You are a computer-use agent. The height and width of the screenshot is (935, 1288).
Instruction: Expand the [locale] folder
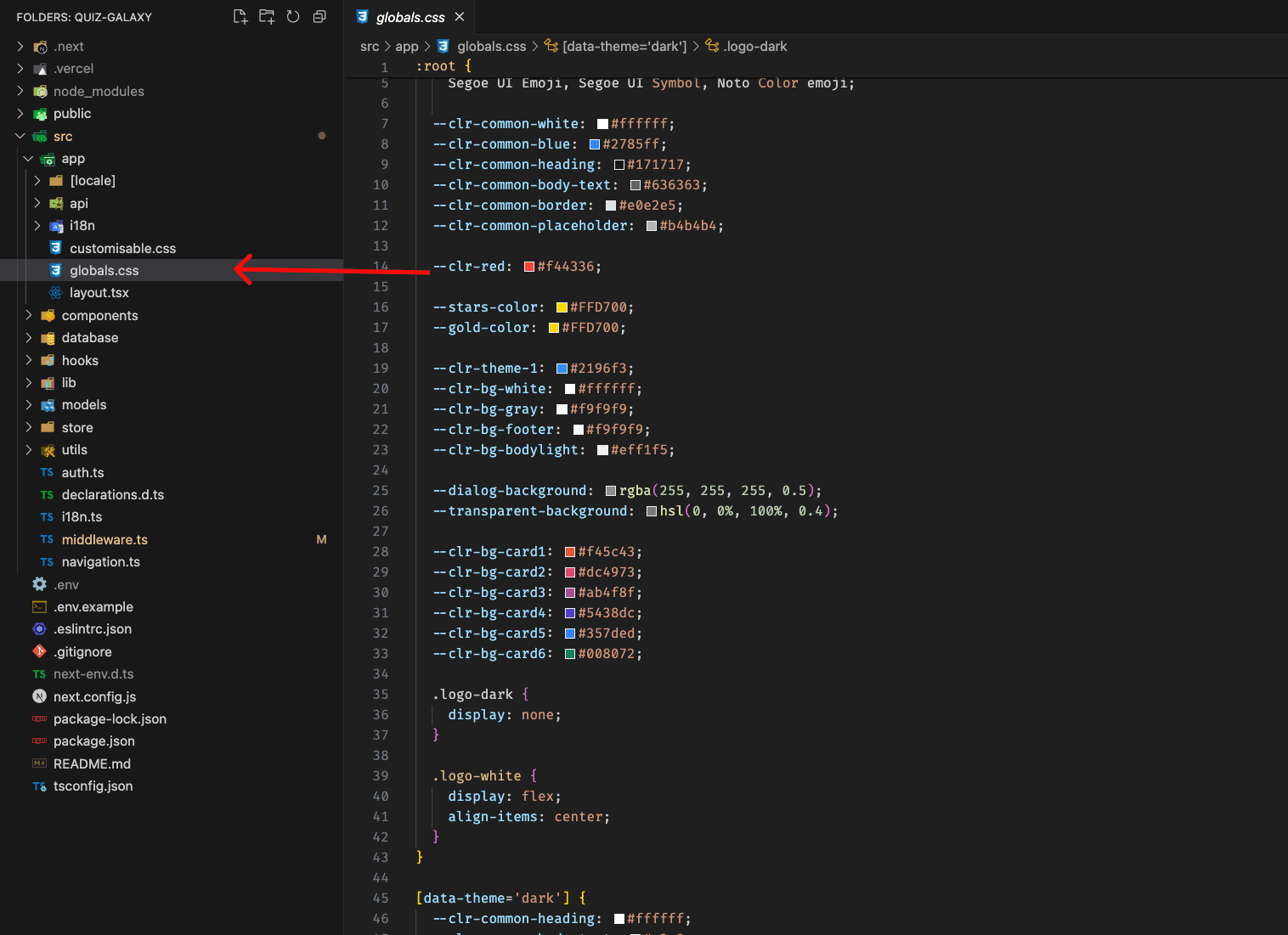coord(37,181)
